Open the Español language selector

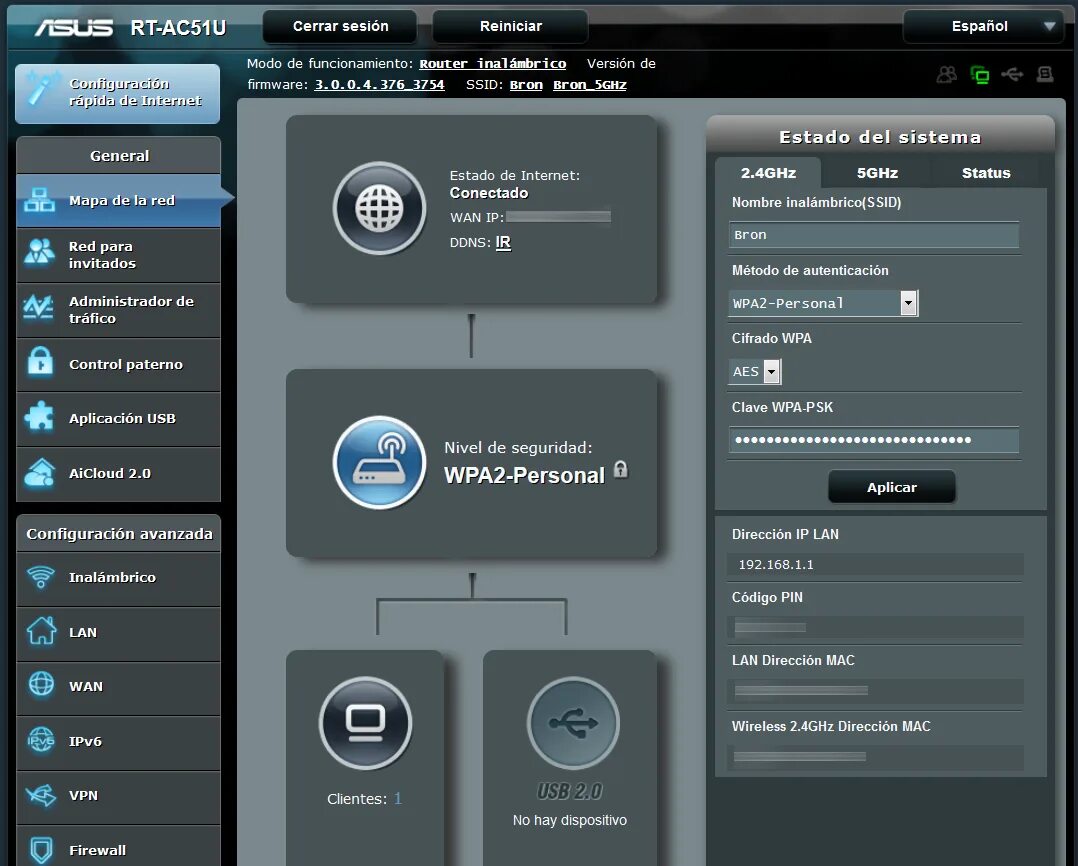[983, 26]
